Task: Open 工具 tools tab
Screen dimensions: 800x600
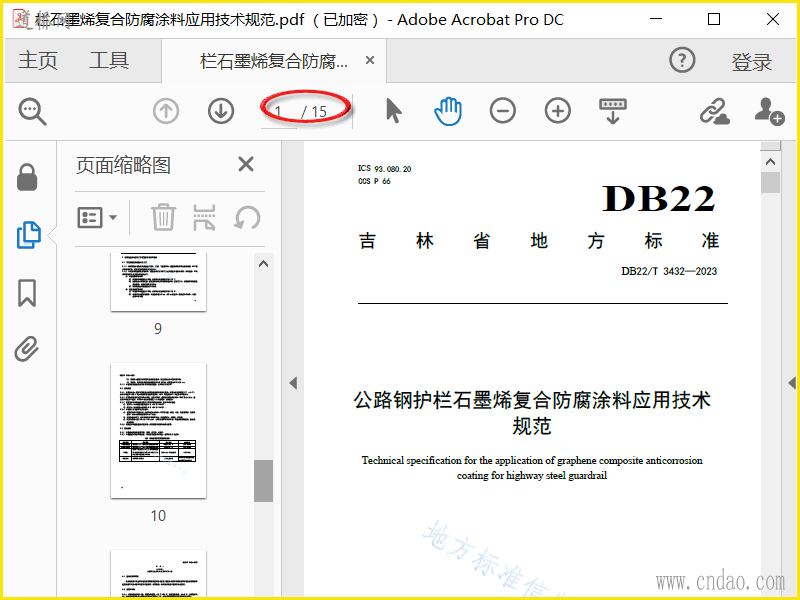Action: pos(109,61)
